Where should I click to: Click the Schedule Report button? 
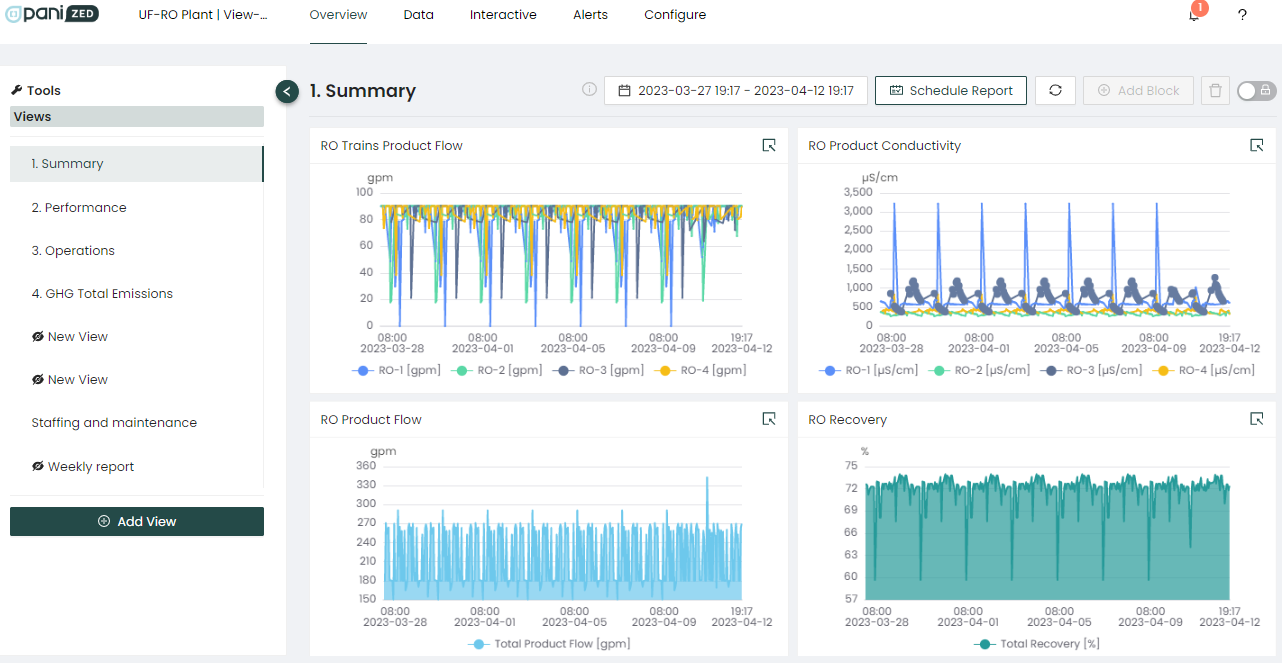point(950,91)
